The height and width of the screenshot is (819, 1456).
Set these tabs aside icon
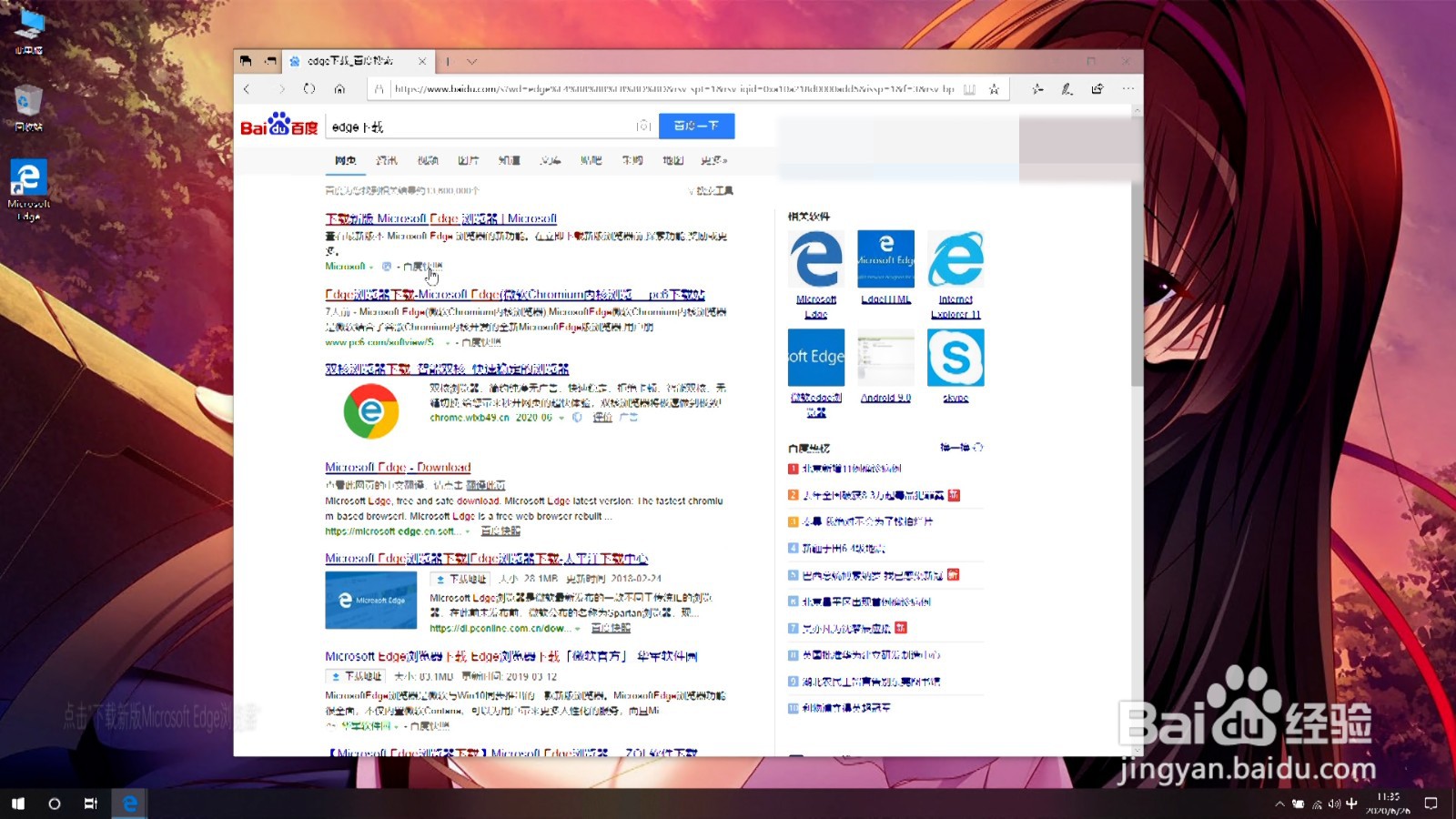click(x=270, y=61)
